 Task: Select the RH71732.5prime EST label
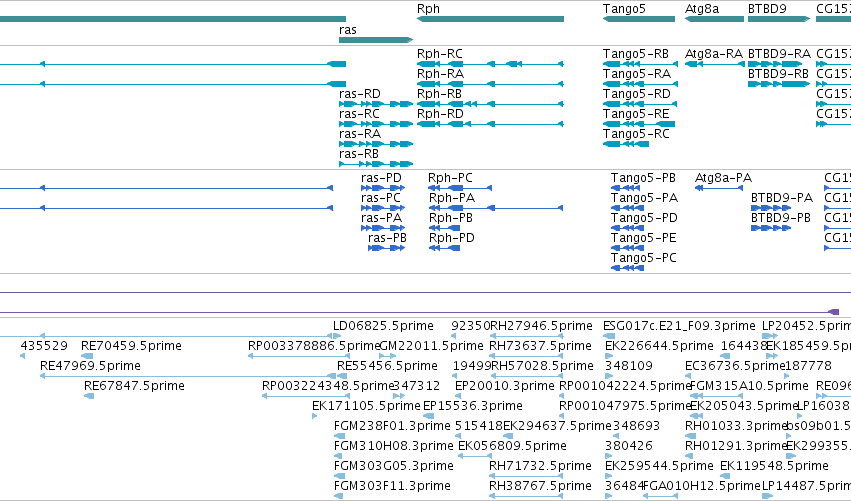click(541, 466)
